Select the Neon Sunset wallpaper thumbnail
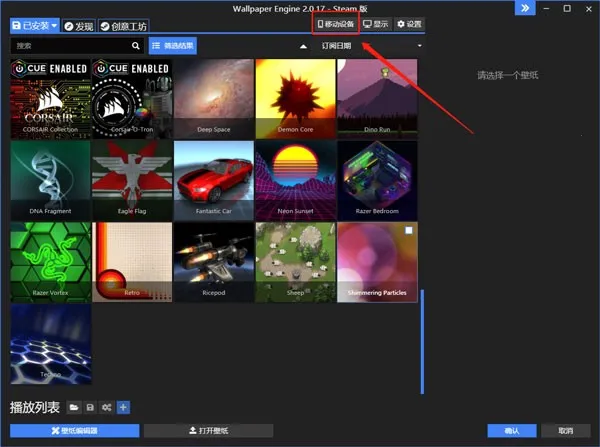This screenshot has width=600, height=447. (295, 180)
